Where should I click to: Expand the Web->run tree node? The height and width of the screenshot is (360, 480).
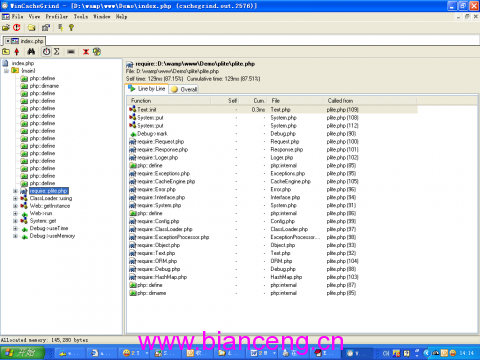[x=15, y=213]
